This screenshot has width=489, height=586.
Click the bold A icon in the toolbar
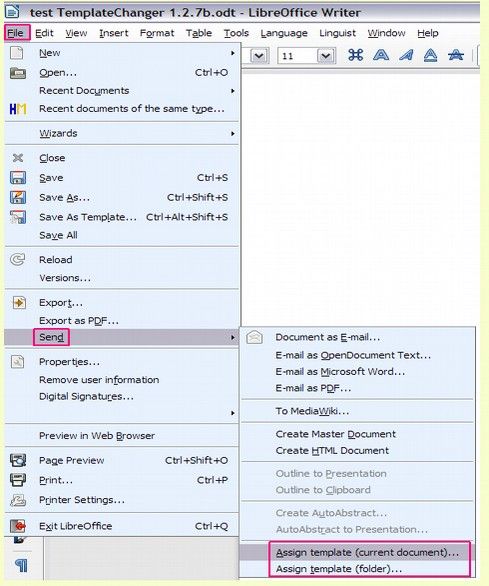[381, 55]
